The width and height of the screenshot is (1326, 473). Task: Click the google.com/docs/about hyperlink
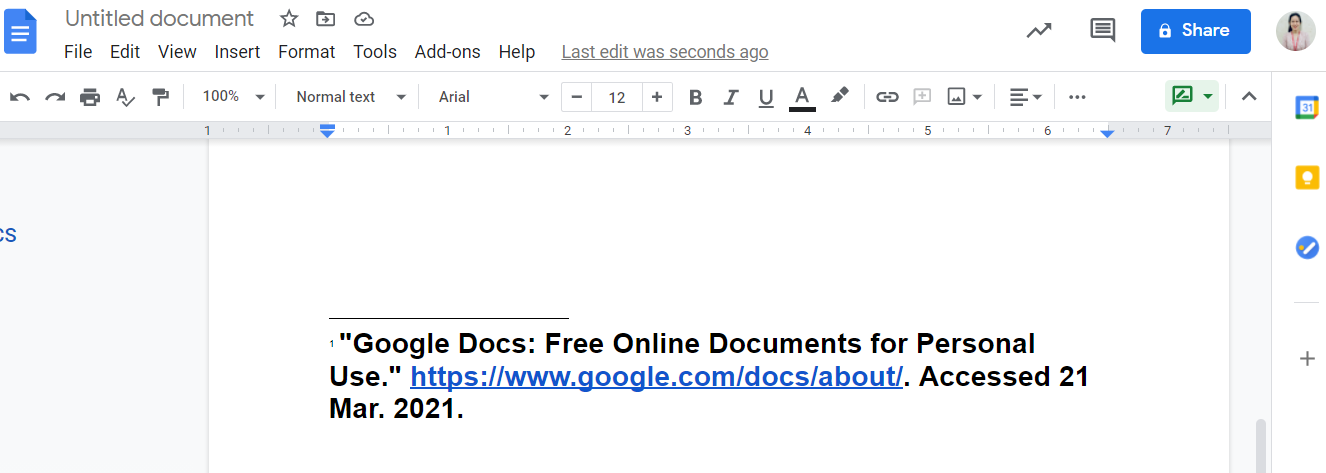click(657, 377)
